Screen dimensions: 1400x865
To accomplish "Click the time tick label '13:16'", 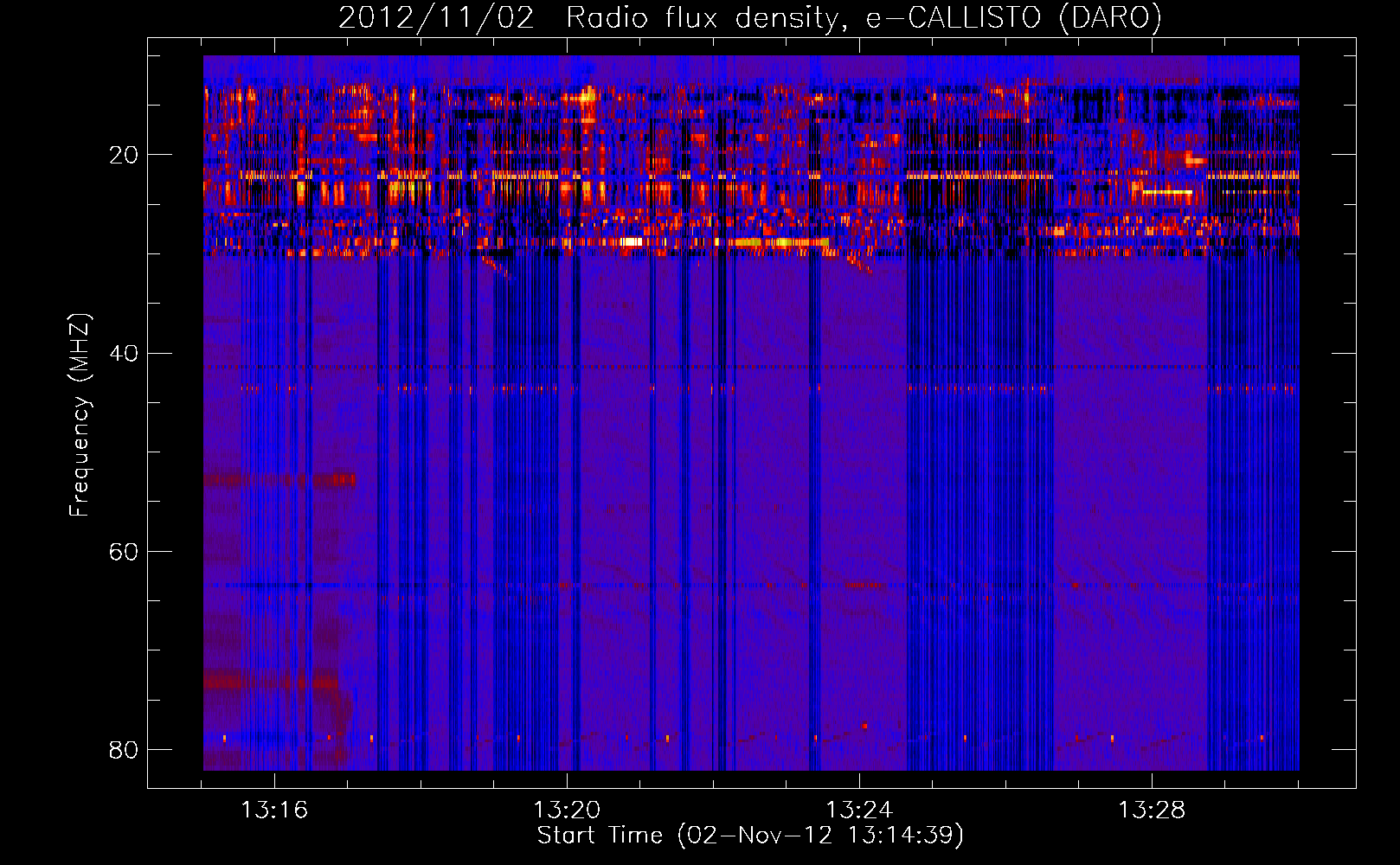I will [x=274, y=811].
